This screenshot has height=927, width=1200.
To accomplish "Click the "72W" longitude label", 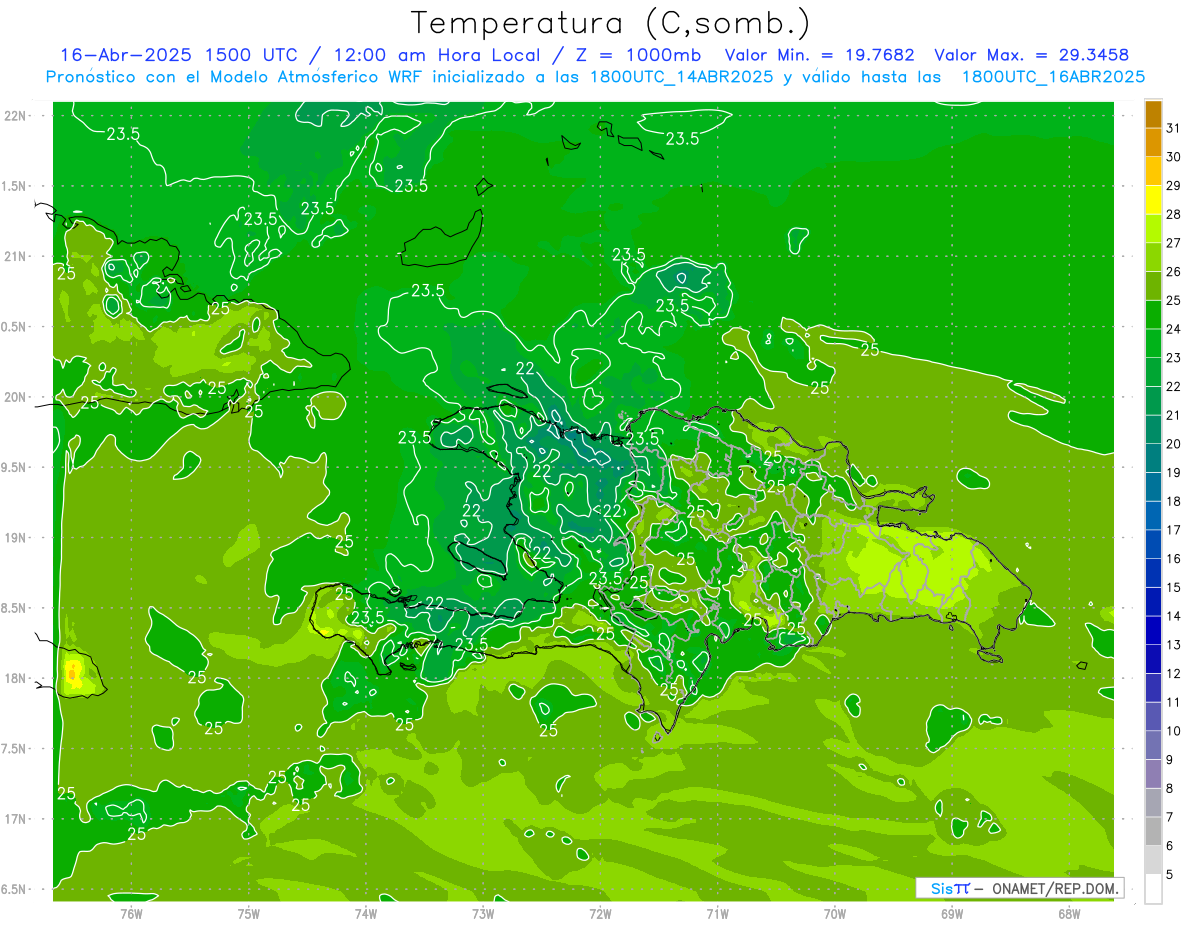I will coord(600,914).
